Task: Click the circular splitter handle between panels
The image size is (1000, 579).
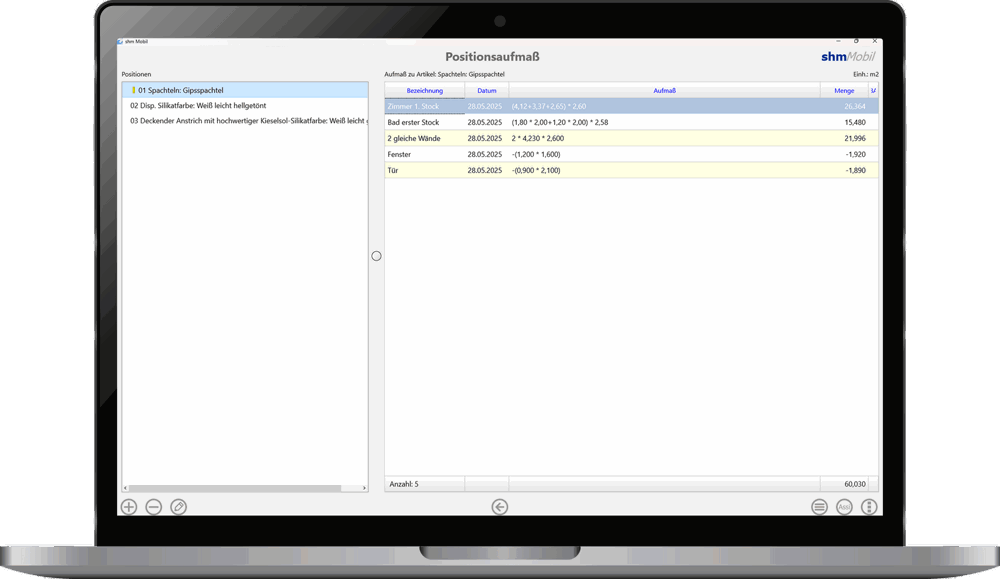Action: tap(376, 256)
